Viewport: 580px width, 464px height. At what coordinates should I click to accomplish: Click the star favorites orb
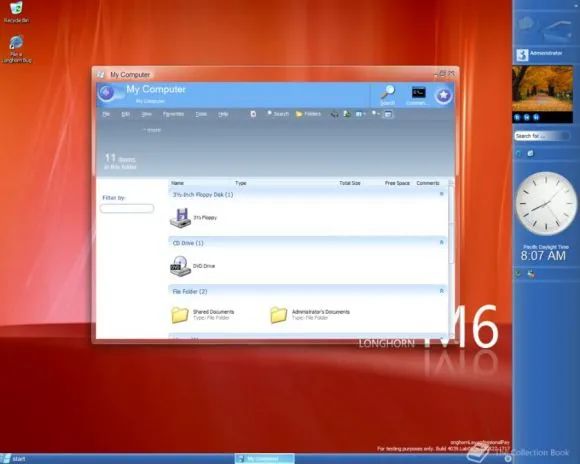[443, 95]
